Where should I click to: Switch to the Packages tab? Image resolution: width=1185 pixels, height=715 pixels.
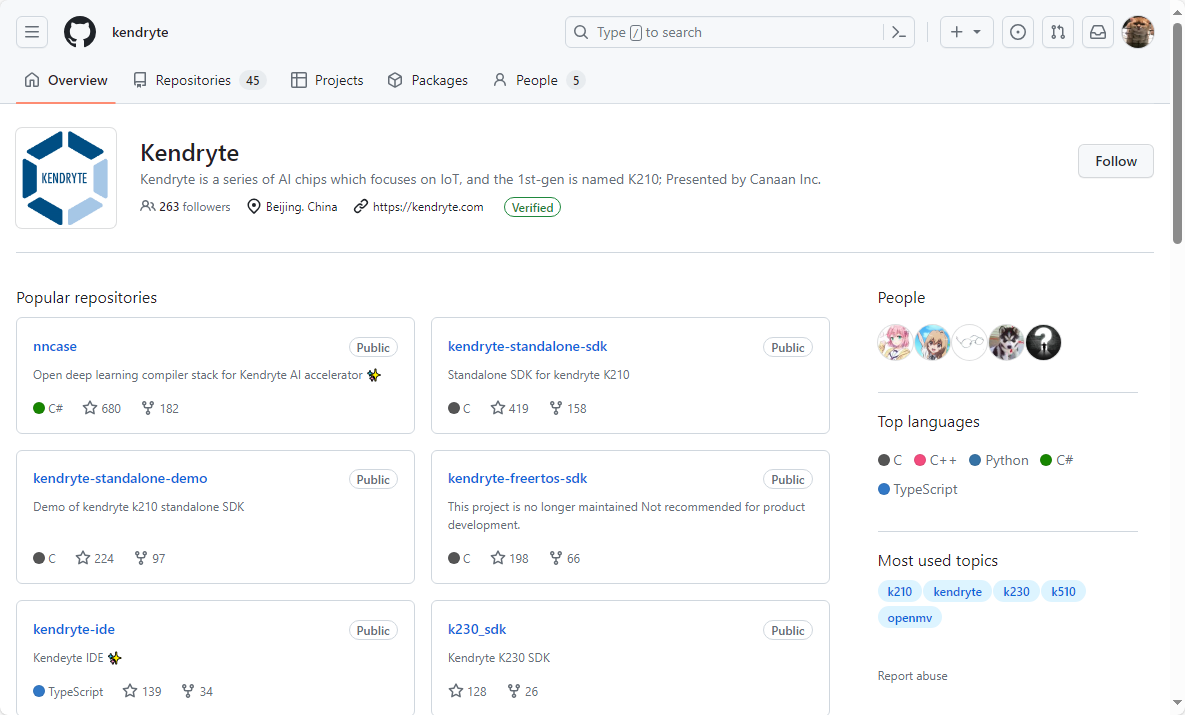pyautogui.click(x=427, y=80)
